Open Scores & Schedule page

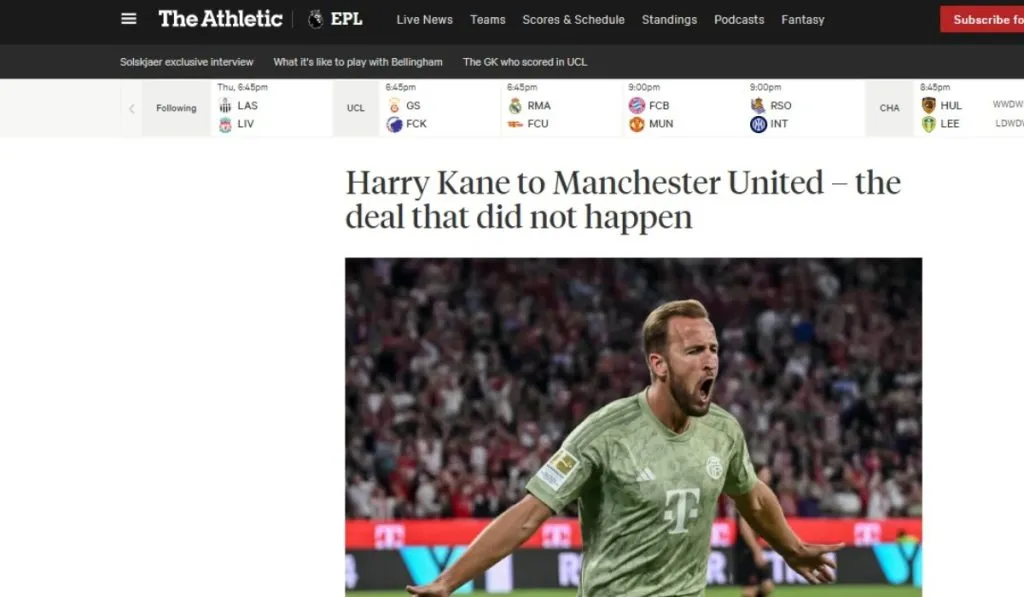pos(573,20)
